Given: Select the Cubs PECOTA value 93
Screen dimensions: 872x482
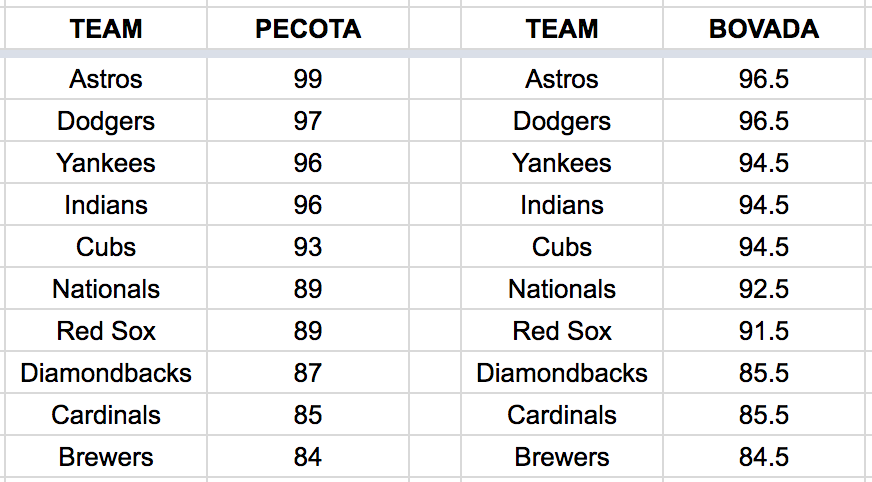Looking at the screenshot, I should [308, 247].
